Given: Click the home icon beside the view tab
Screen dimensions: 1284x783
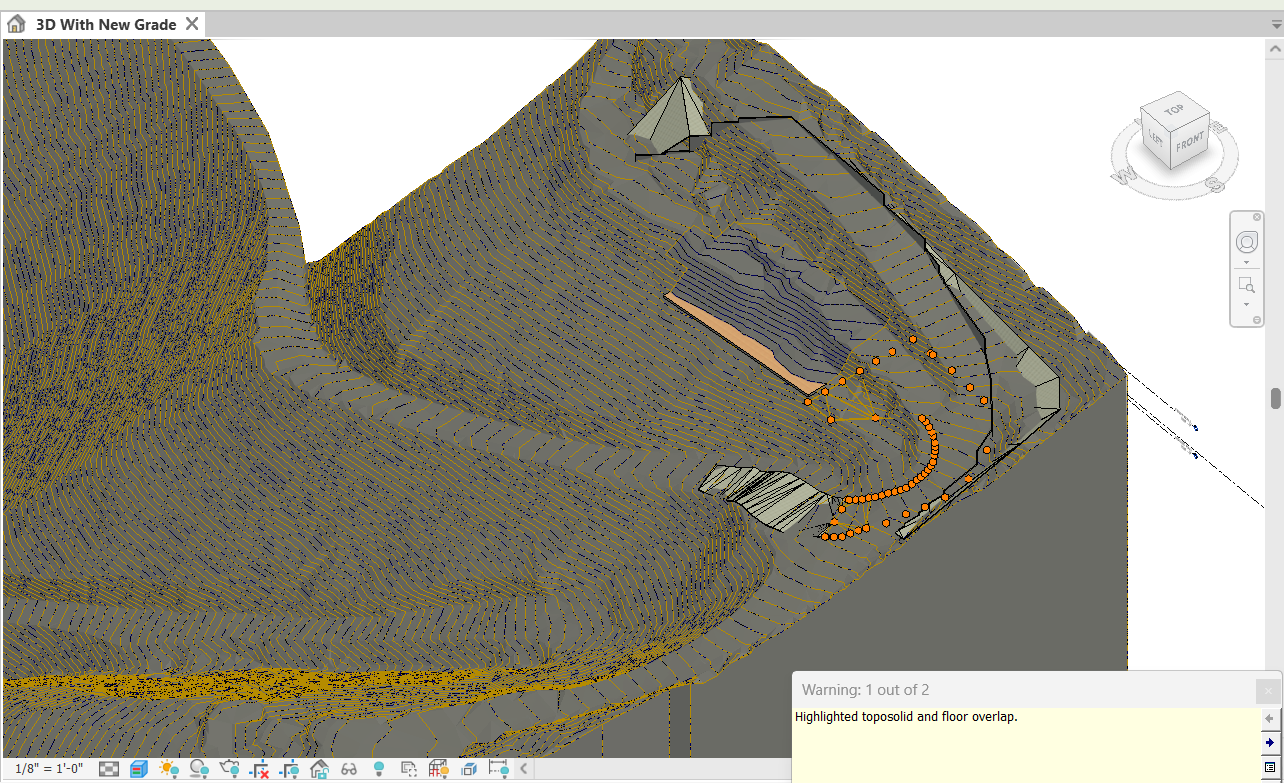Looking at the screenshot, I should point(15,23).
